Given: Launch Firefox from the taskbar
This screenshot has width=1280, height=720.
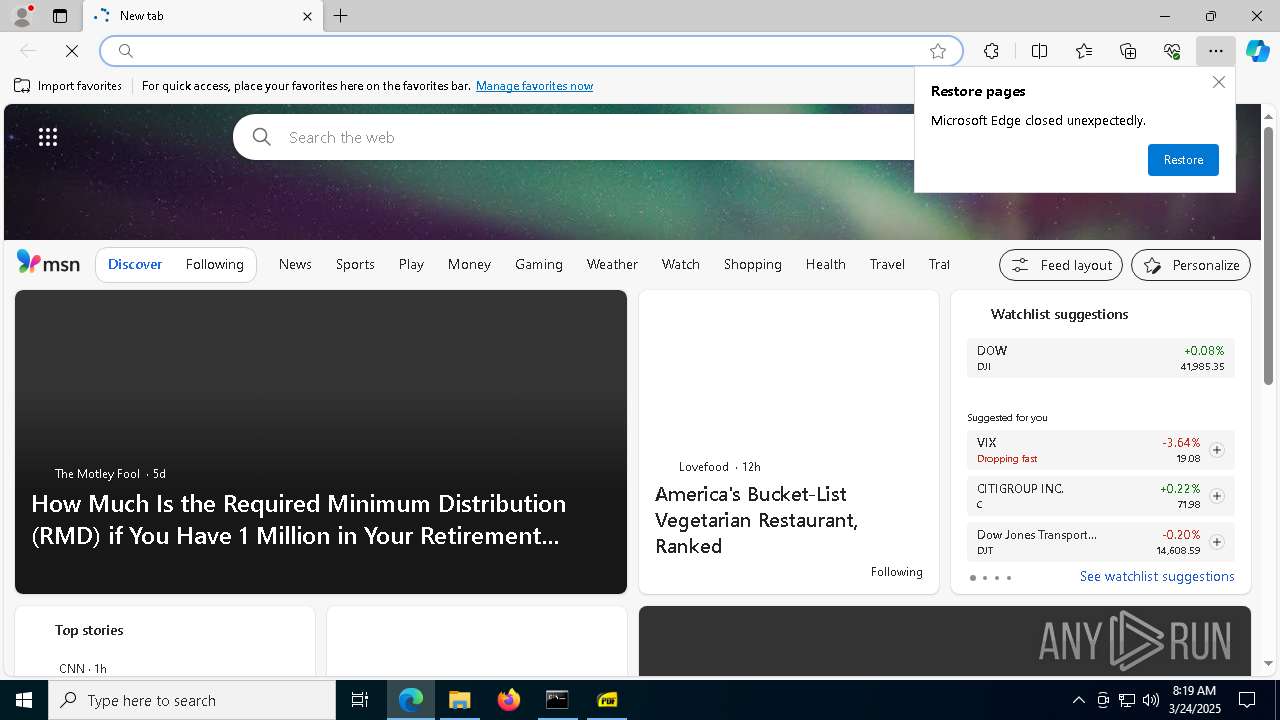Looking at the screenshot, I should (x=509, y=700).
